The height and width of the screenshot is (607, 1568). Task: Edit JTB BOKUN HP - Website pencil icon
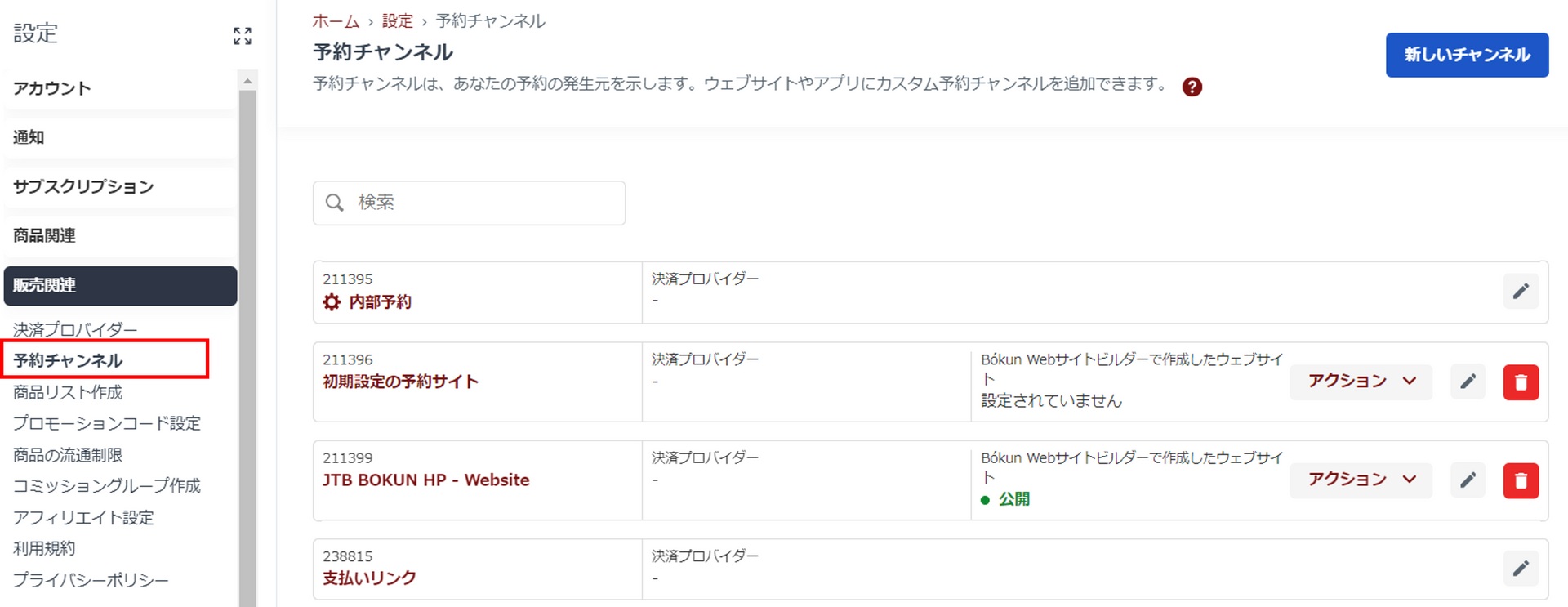pos(1468,480)
